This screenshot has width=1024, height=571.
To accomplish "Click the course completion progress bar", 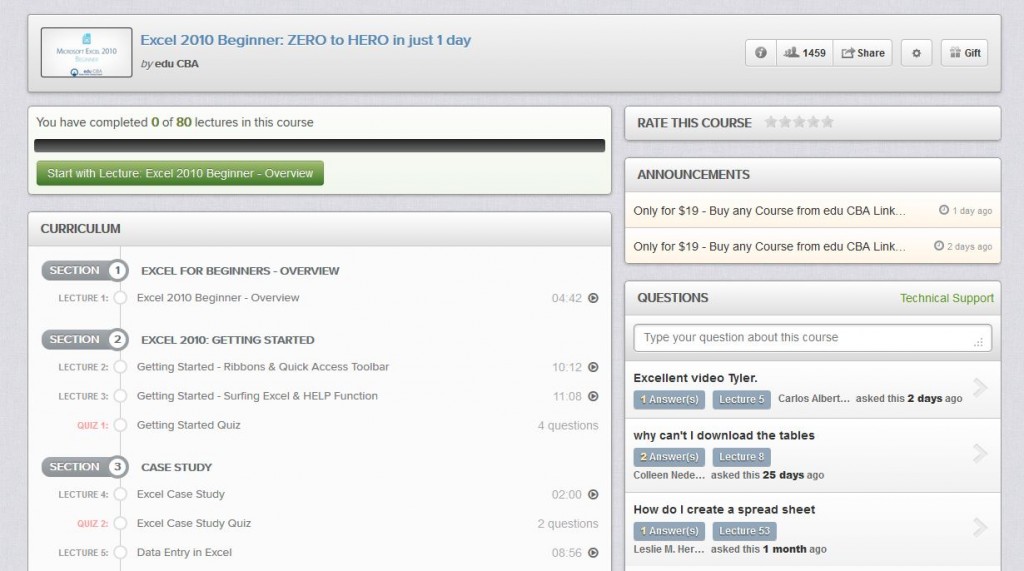I will 319,145.
